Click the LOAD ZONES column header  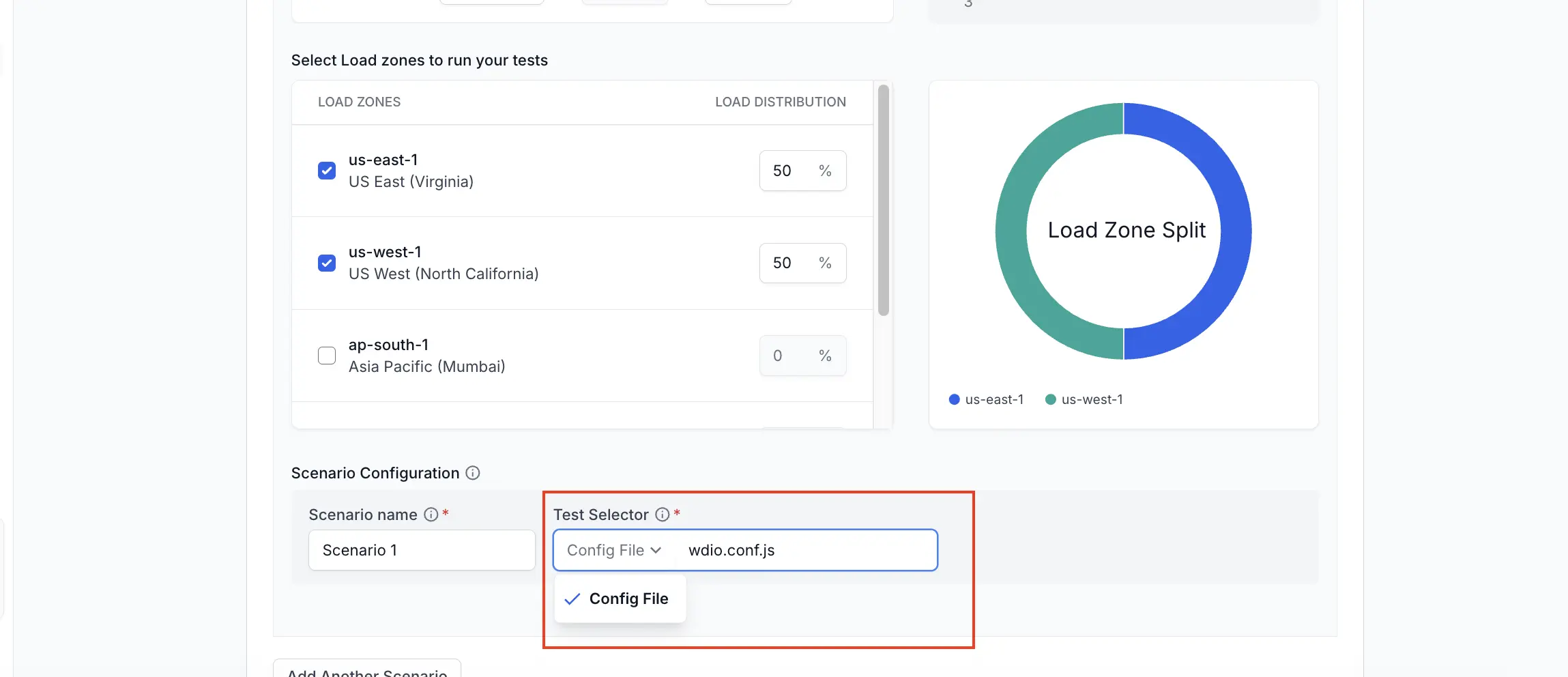coord(359,102)
